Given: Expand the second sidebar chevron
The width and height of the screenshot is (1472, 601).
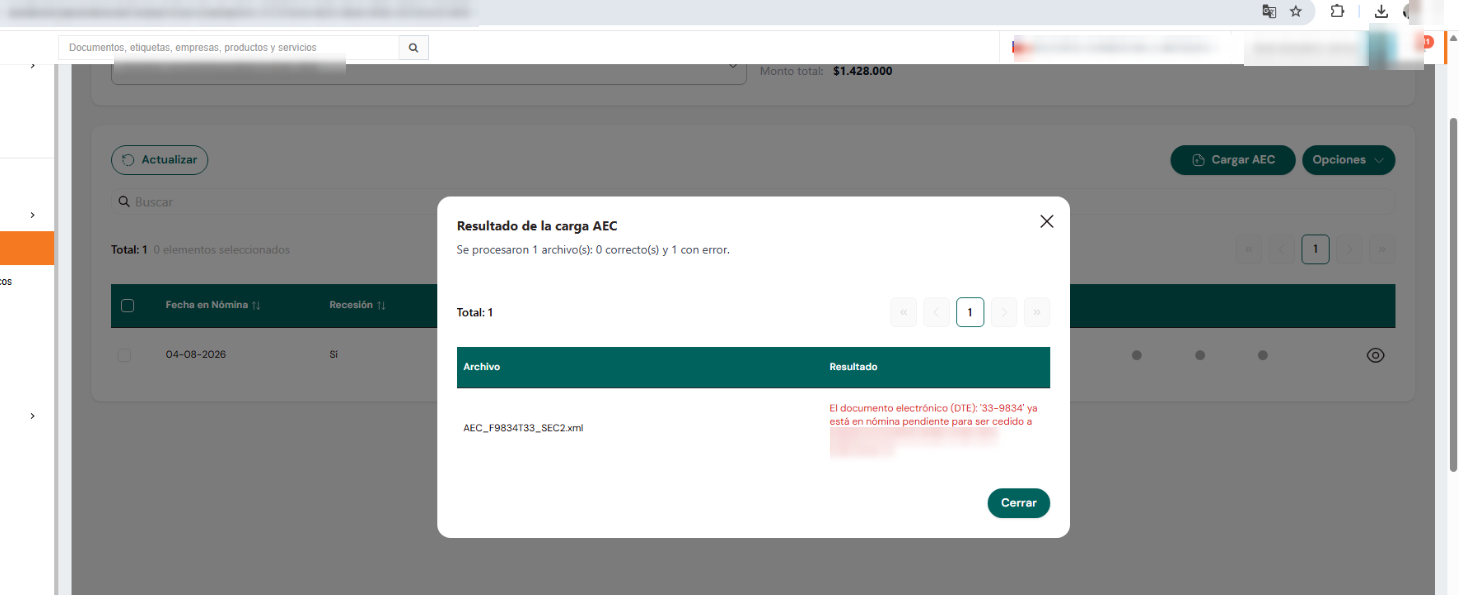Looking at the screenshot, I should [x=33, y=215].
